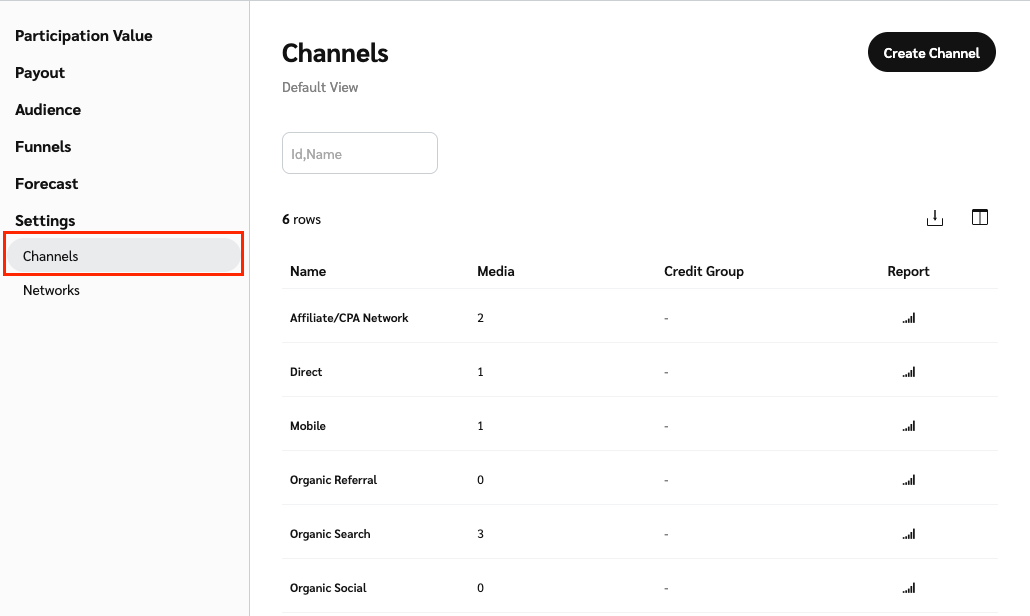Focus the Id,Name search field
This screenshot has height=616, width=1030.
360,154
